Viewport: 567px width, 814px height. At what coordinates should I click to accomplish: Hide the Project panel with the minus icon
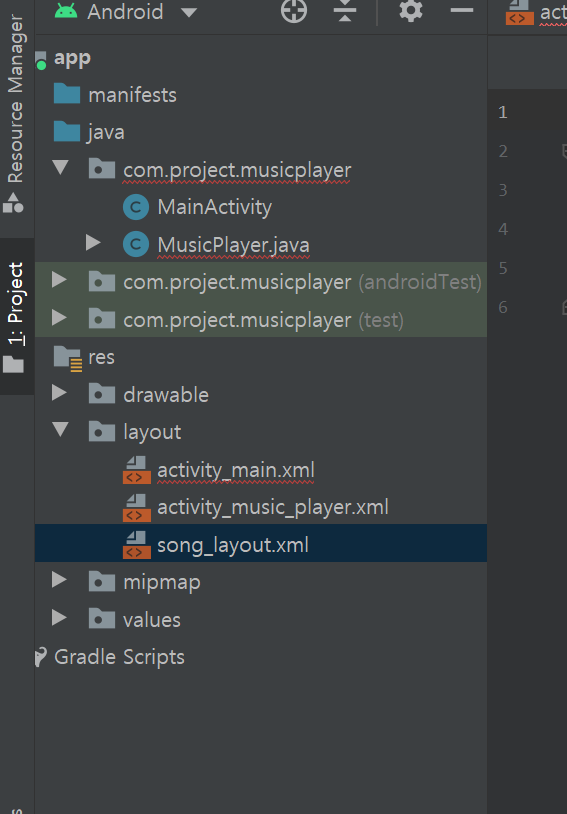click(x=462, y=10)
